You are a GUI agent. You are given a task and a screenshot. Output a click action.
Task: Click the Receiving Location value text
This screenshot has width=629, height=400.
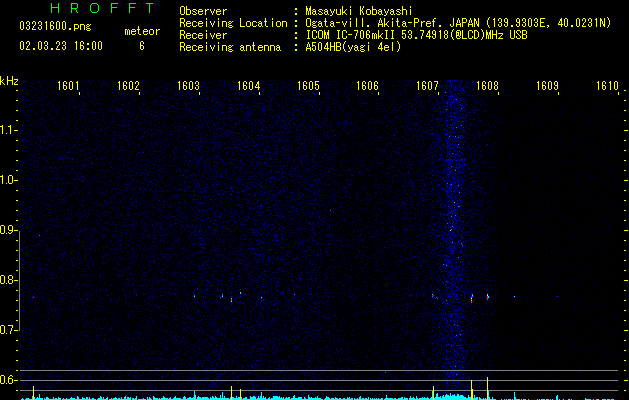(458, 23)
